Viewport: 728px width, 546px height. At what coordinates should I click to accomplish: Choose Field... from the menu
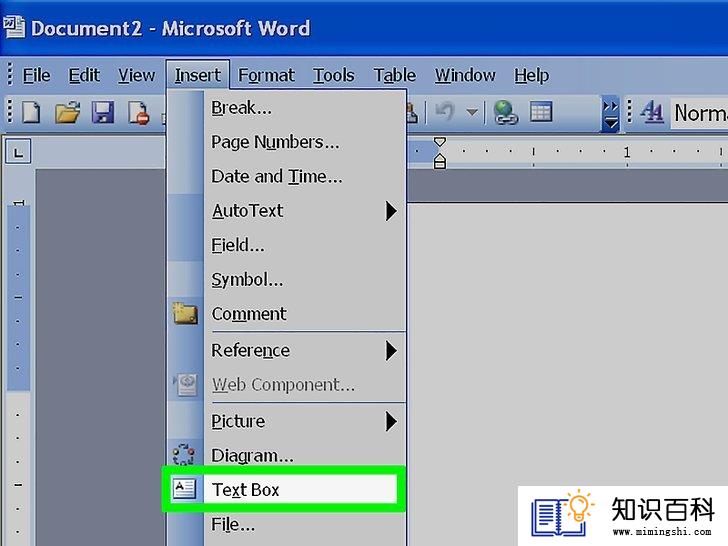(286, 245)
